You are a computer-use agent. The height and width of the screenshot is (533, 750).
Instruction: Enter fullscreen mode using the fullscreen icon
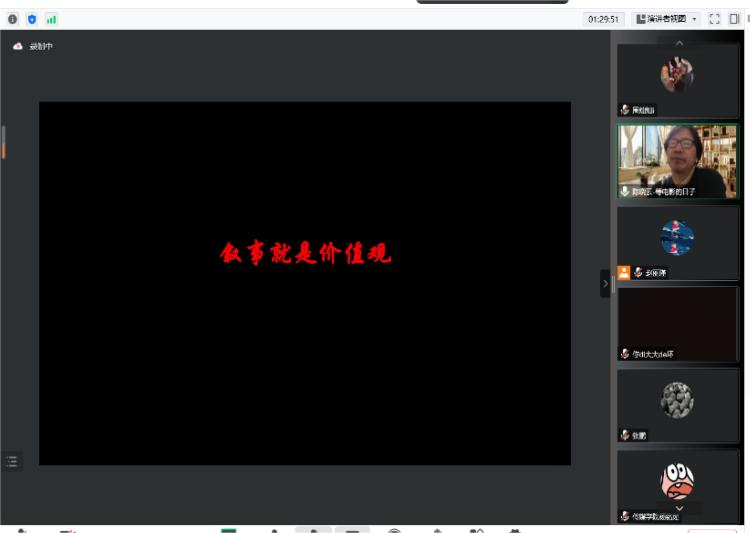tap(714, 19)
